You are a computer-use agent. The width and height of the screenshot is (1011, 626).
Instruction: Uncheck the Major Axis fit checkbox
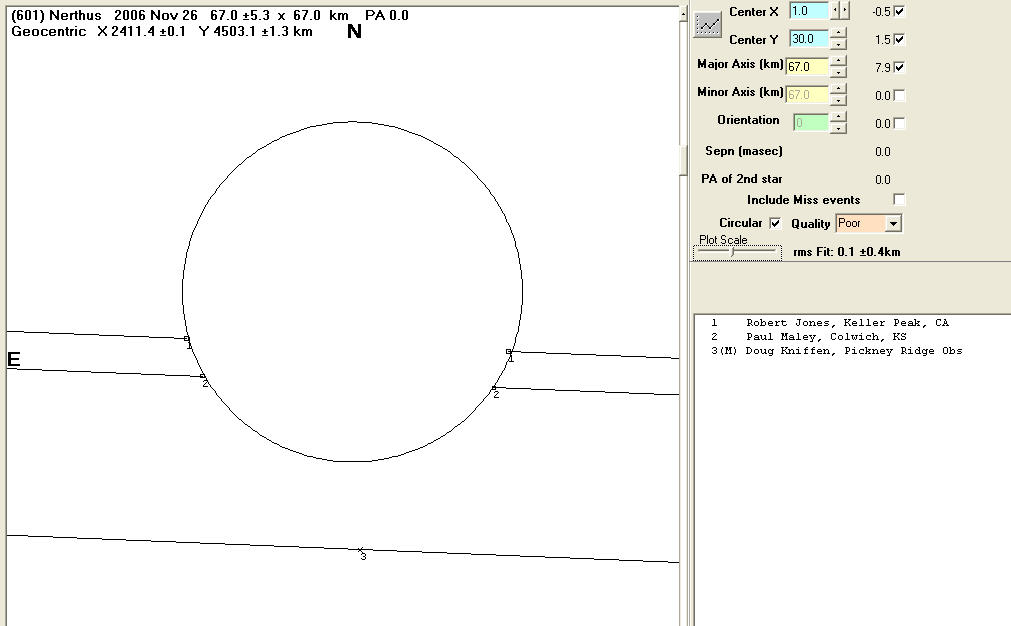[899, 67]
